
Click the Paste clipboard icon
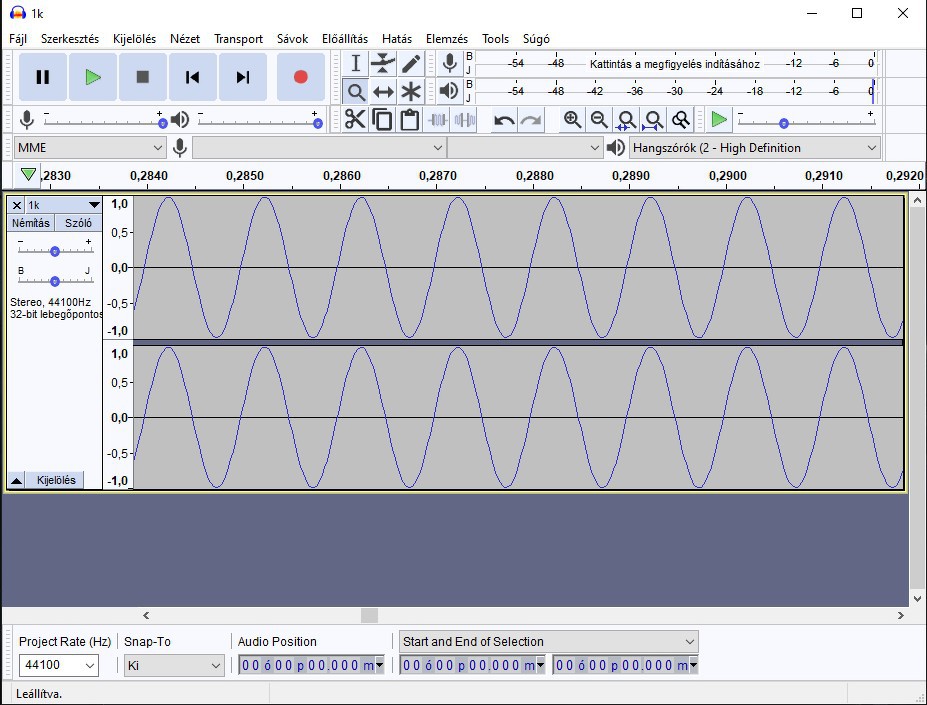(410, 120)
